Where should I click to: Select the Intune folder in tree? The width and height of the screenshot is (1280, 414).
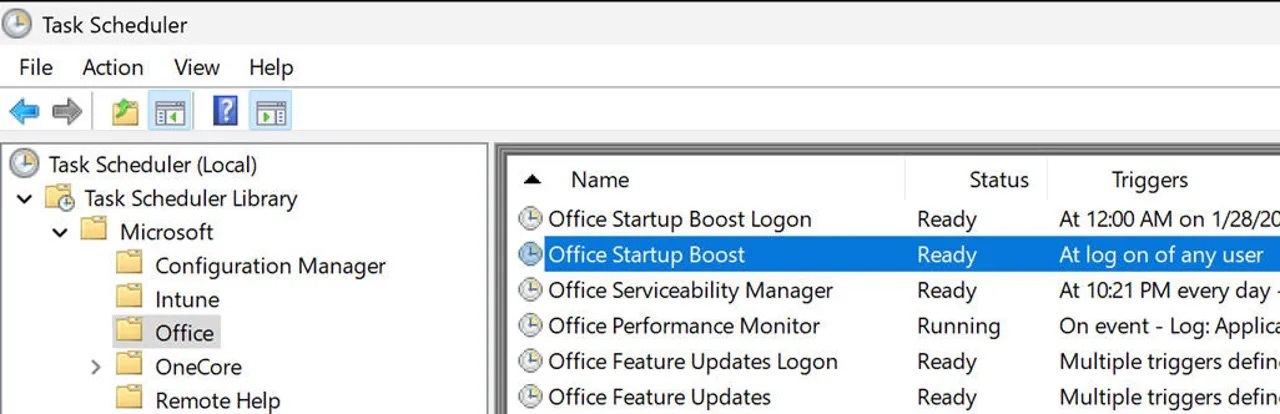[187, 299]
